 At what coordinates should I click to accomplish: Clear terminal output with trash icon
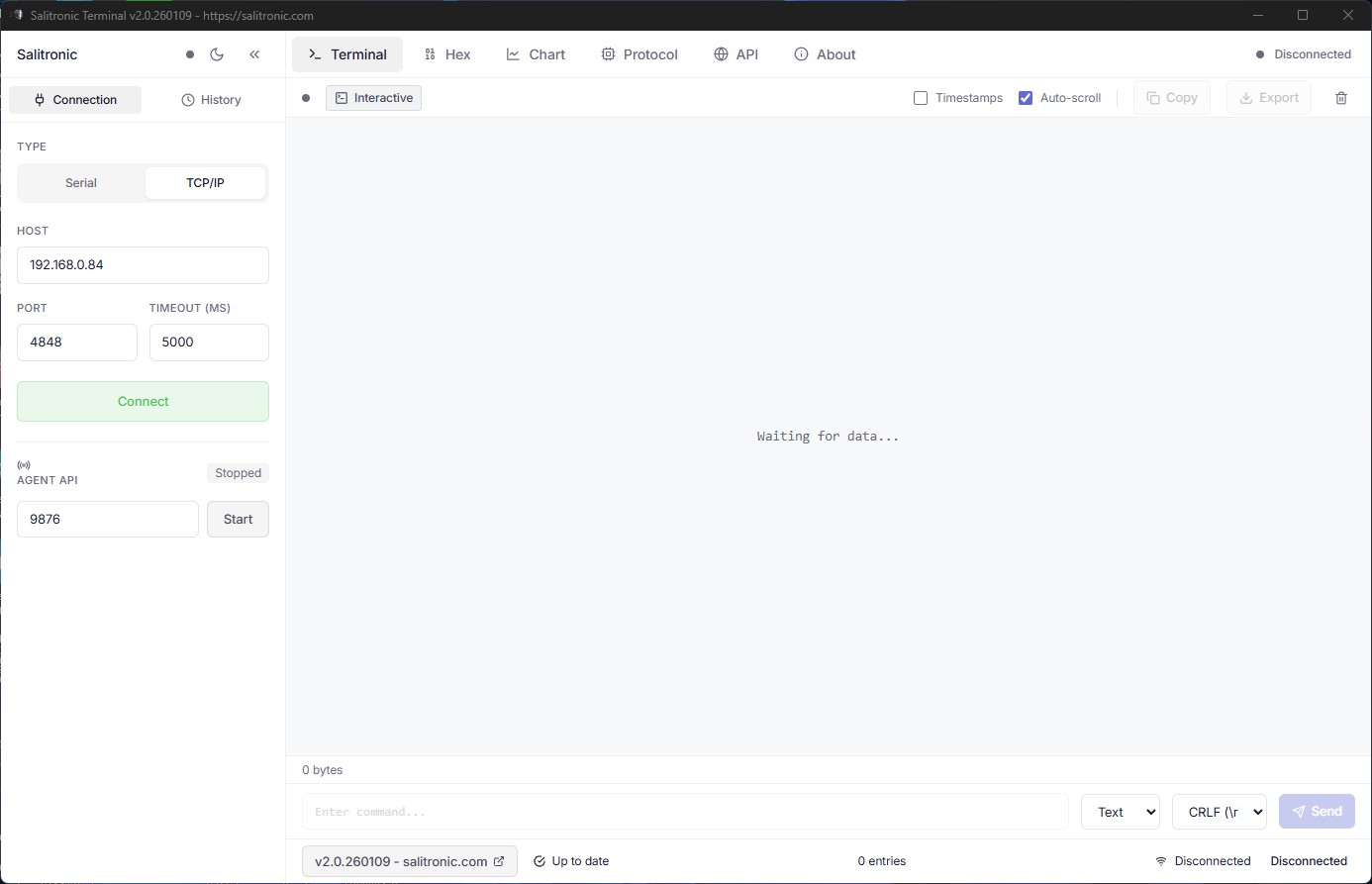[x=1341, y=98]
